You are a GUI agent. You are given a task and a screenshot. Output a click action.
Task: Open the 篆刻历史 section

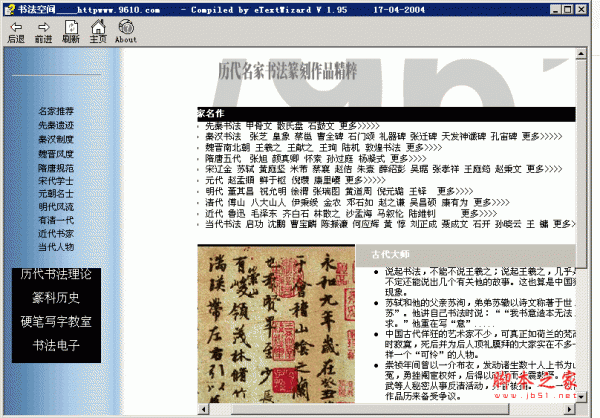point(56,298)
